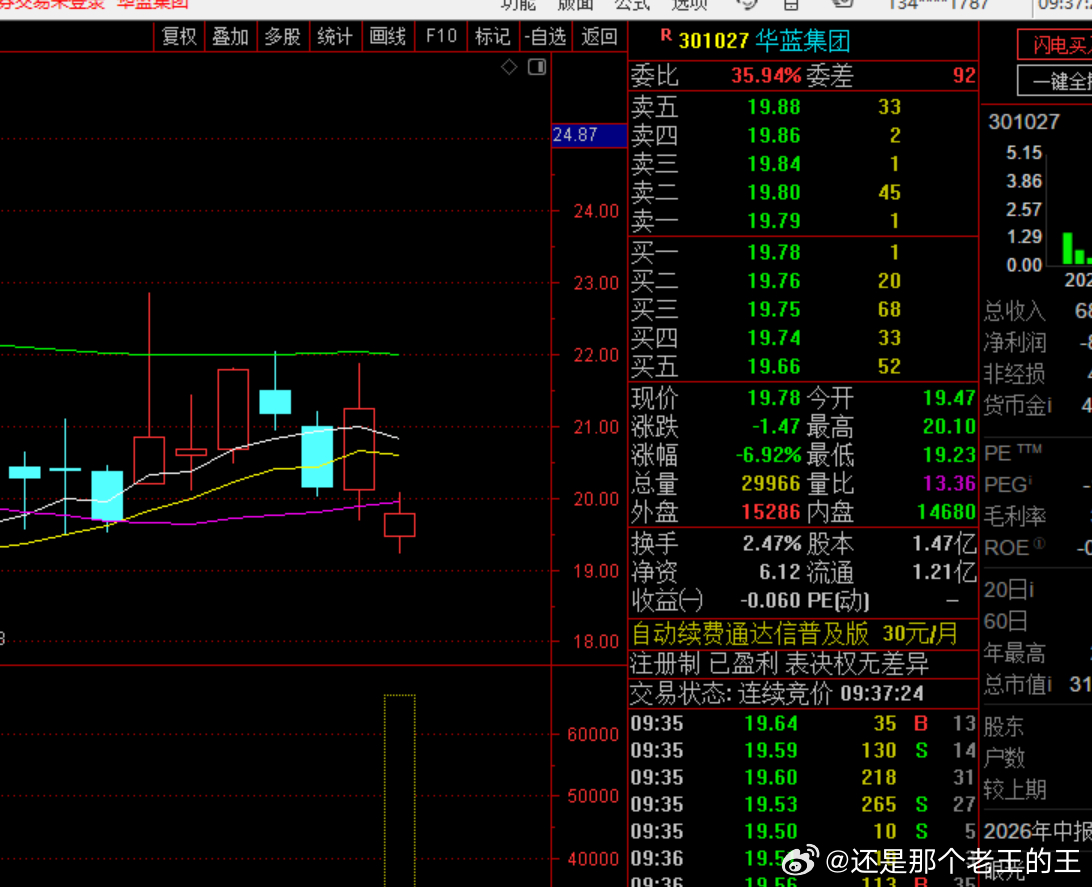Click the 外盘 value 15286

771,512
